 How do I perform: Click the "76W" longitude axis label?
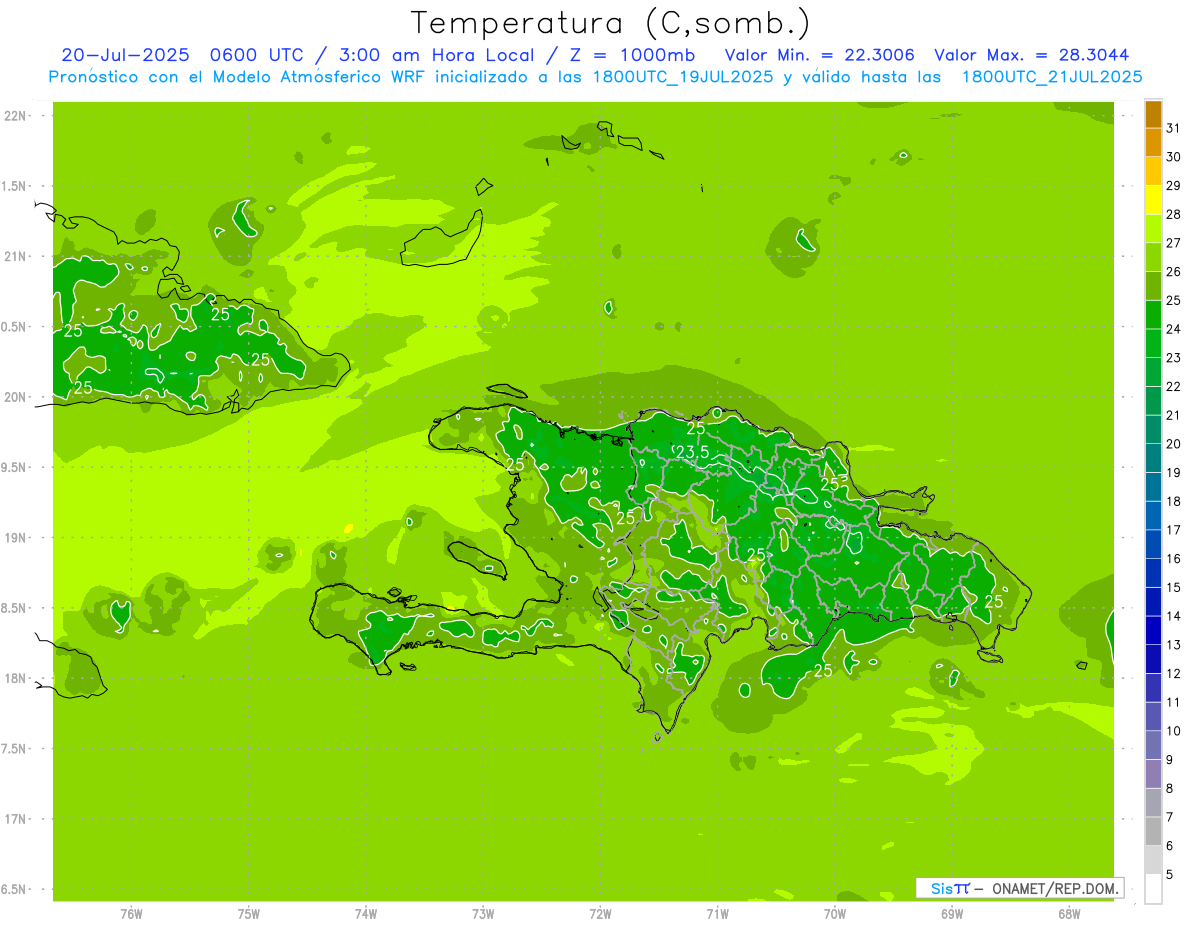coord(131,913)
